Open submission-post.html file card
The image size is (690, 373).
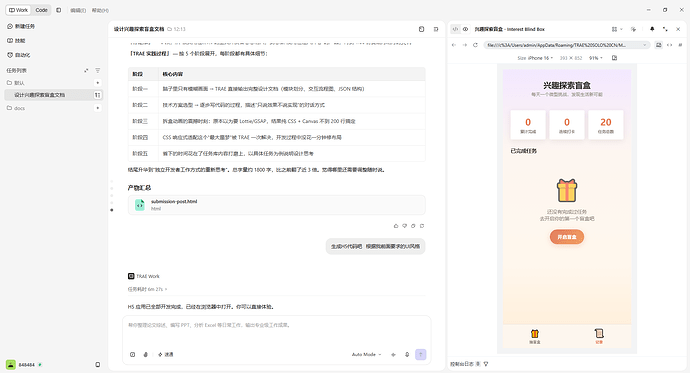(276, 205)
